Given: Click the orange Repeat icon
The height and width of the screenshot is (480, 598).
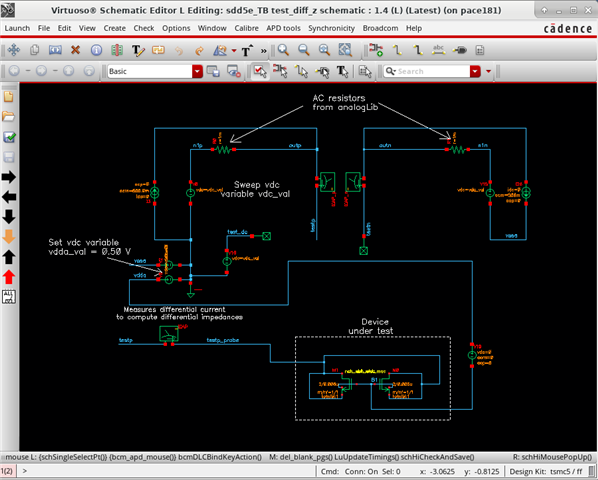Looking at the screenshot, I should 158,50.
